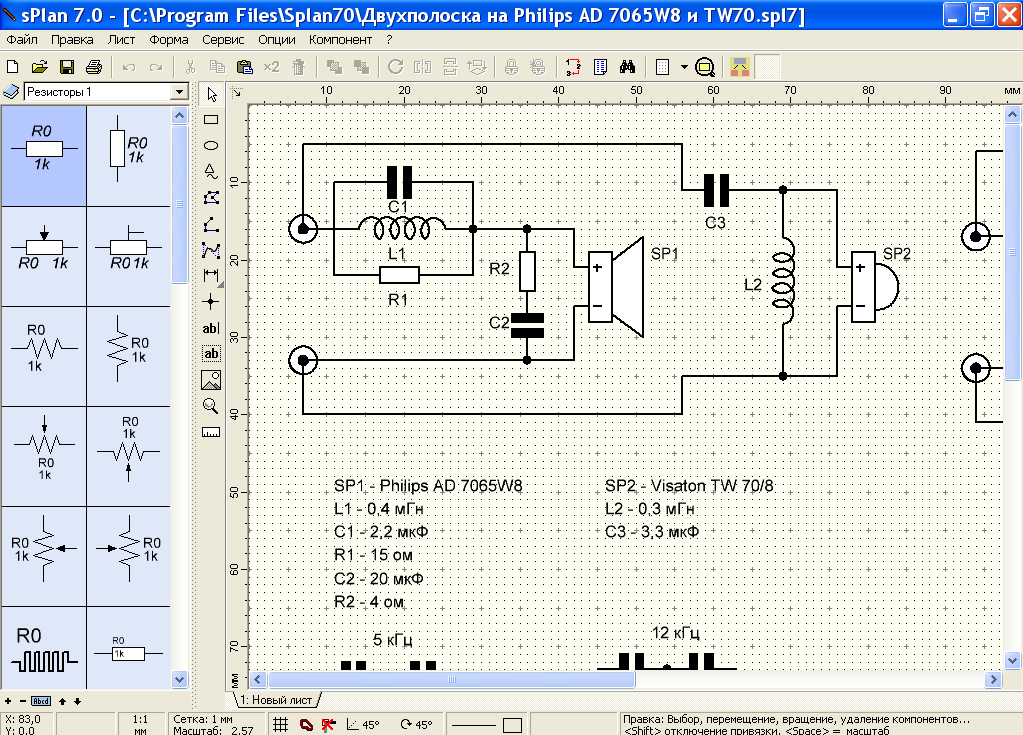Open the Форма menu
1023x735 pixels.
click(x=168, y=39)
